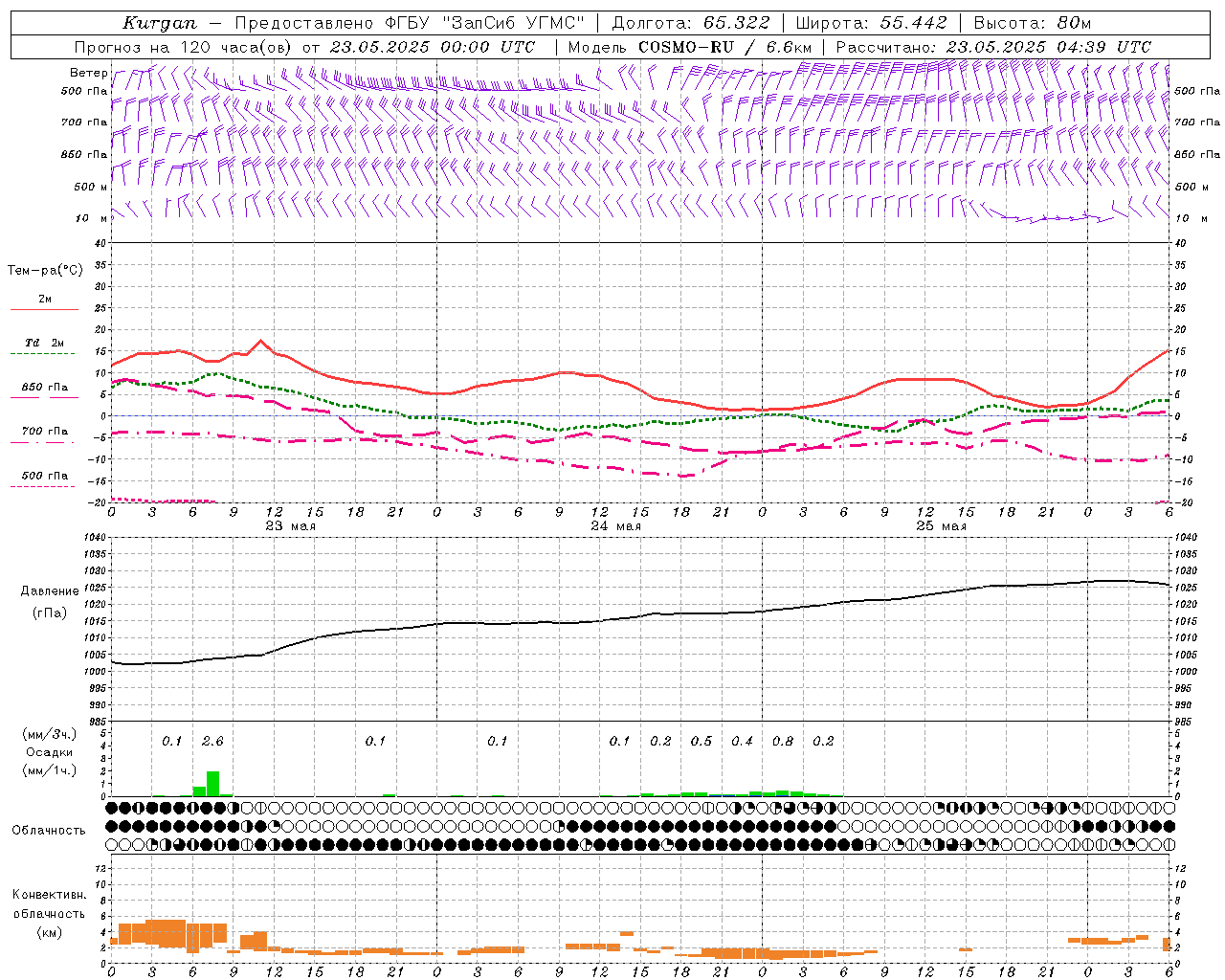This screenshot has width=1225, height=980.
Task: Click the 0.4 precipitation total value
Action: point(742,741)
